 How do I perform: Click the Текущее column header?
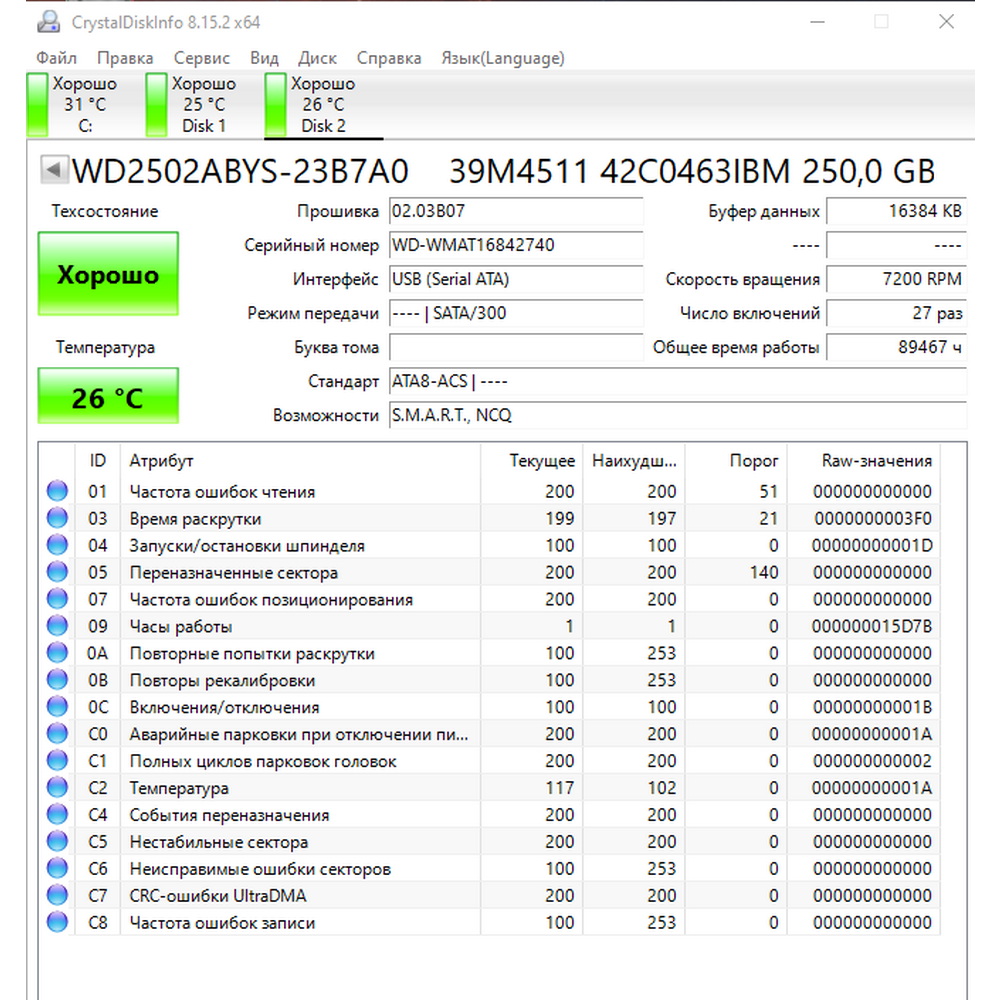coord(531,460)
